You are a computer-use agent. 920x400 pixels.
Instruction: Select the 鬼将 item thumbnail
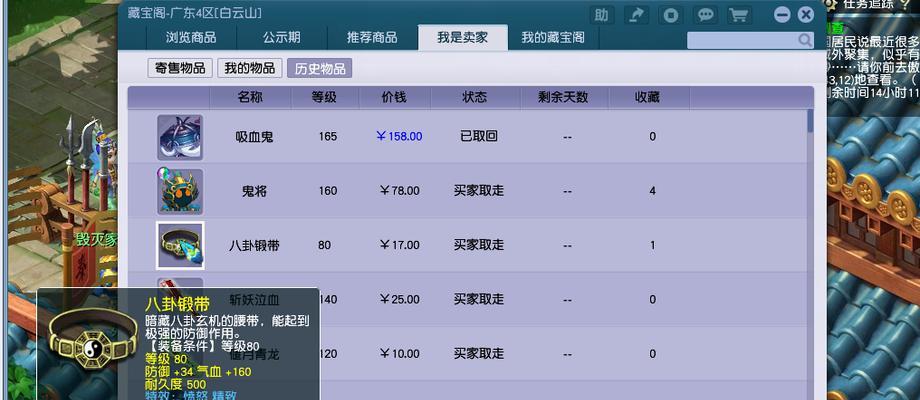coord(180,191)
